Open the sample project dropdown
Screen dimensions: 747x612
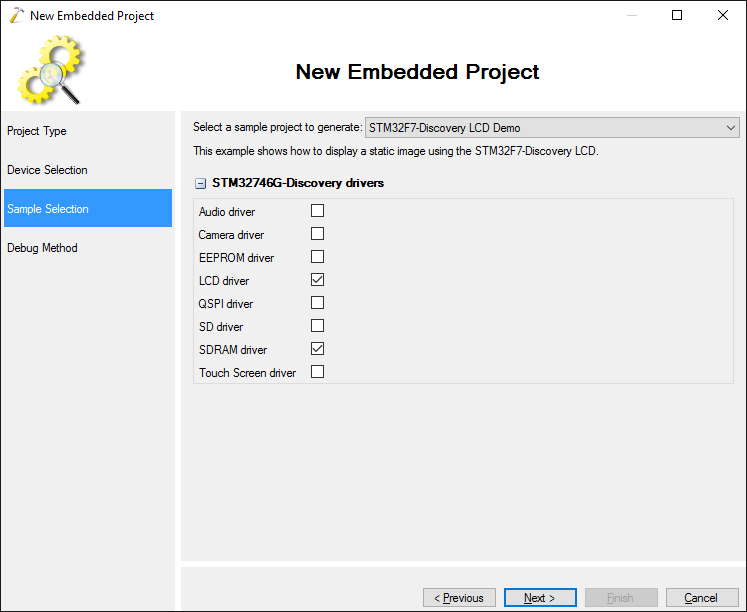pyautogui.click(x=552, y=128)
